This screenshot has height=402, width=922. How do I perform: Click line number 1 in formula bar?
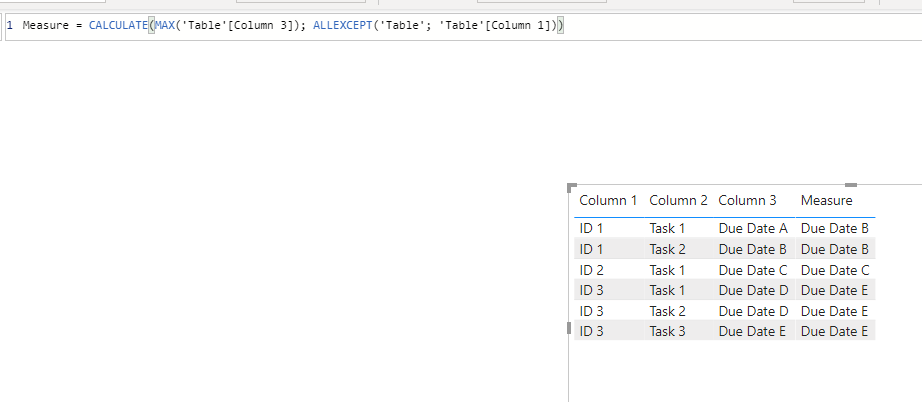click(x=9, y=25)
